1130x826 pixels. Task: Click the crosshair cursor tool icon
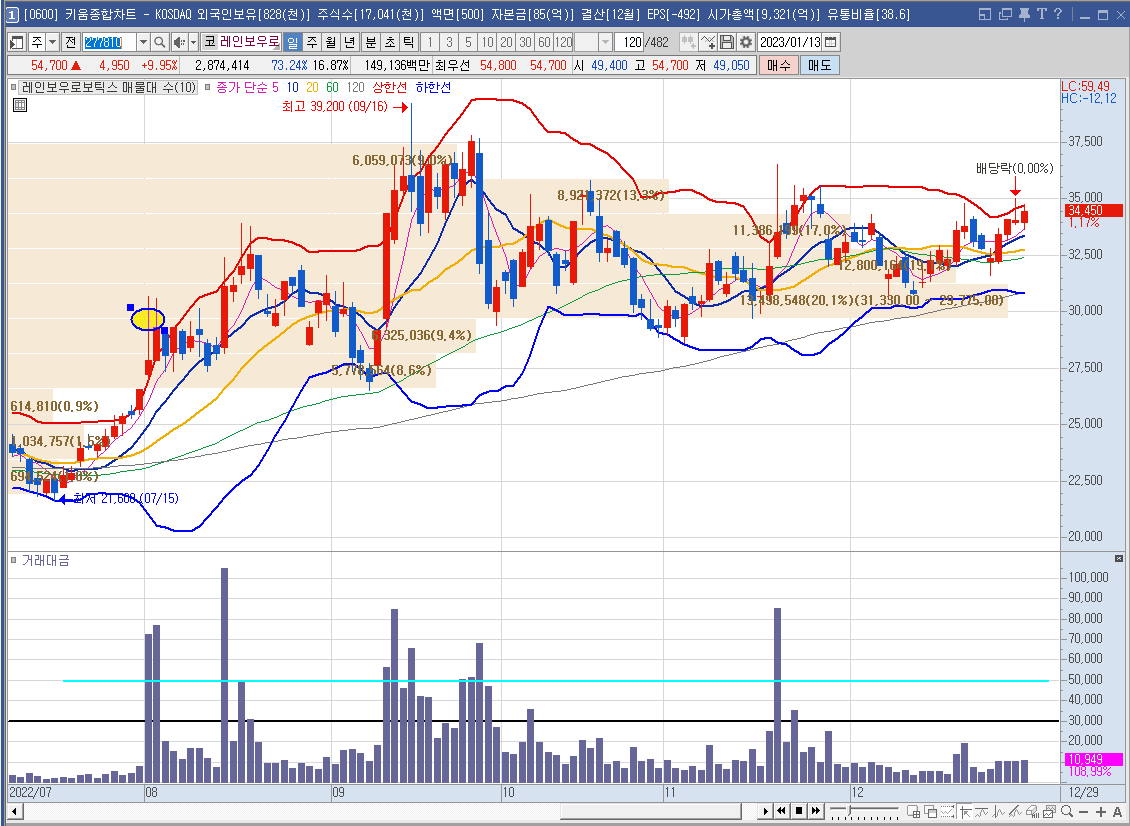(965, 812)
